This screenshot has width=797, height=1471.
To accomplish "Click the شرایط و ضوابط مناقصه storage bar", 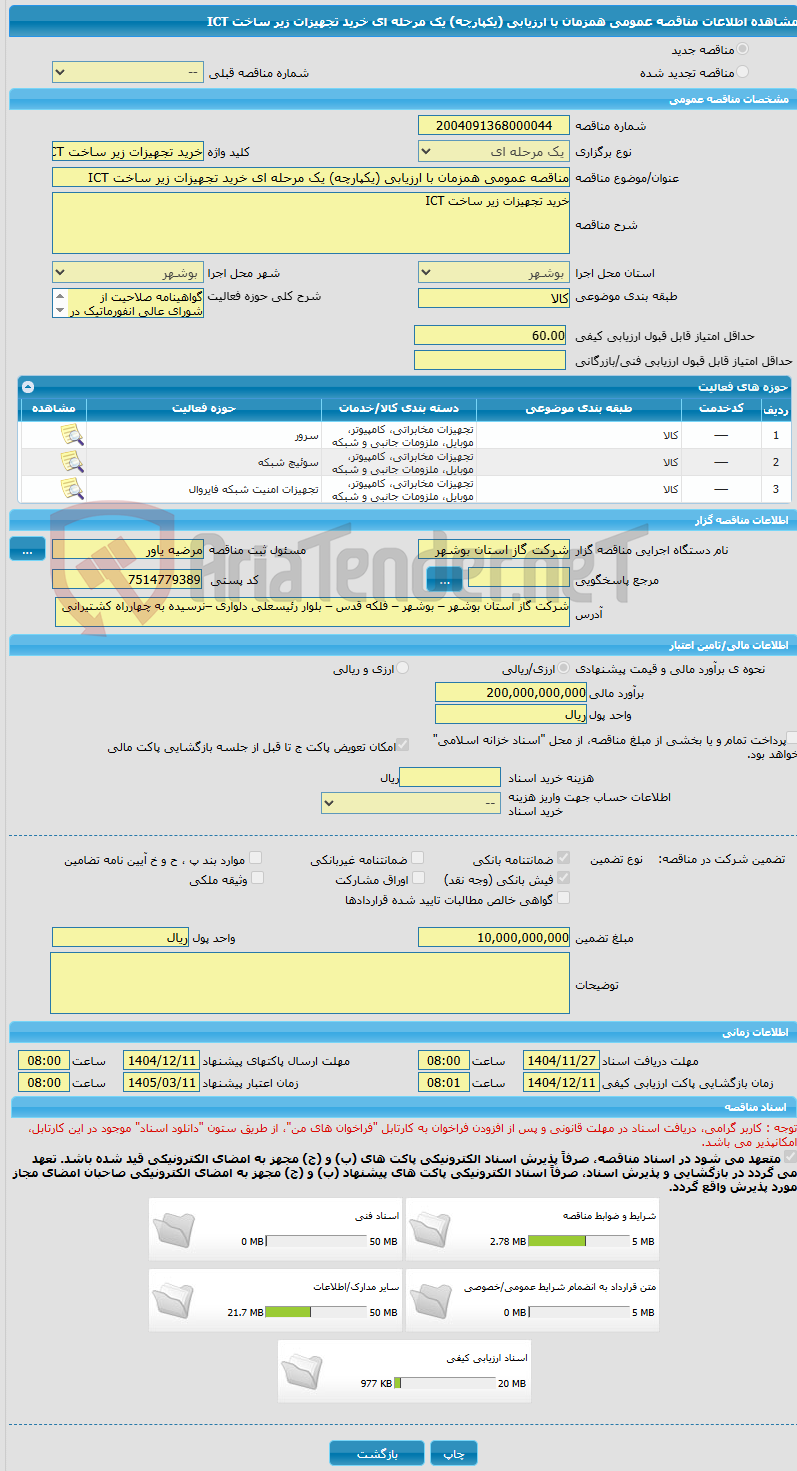I will point(578,1241).
